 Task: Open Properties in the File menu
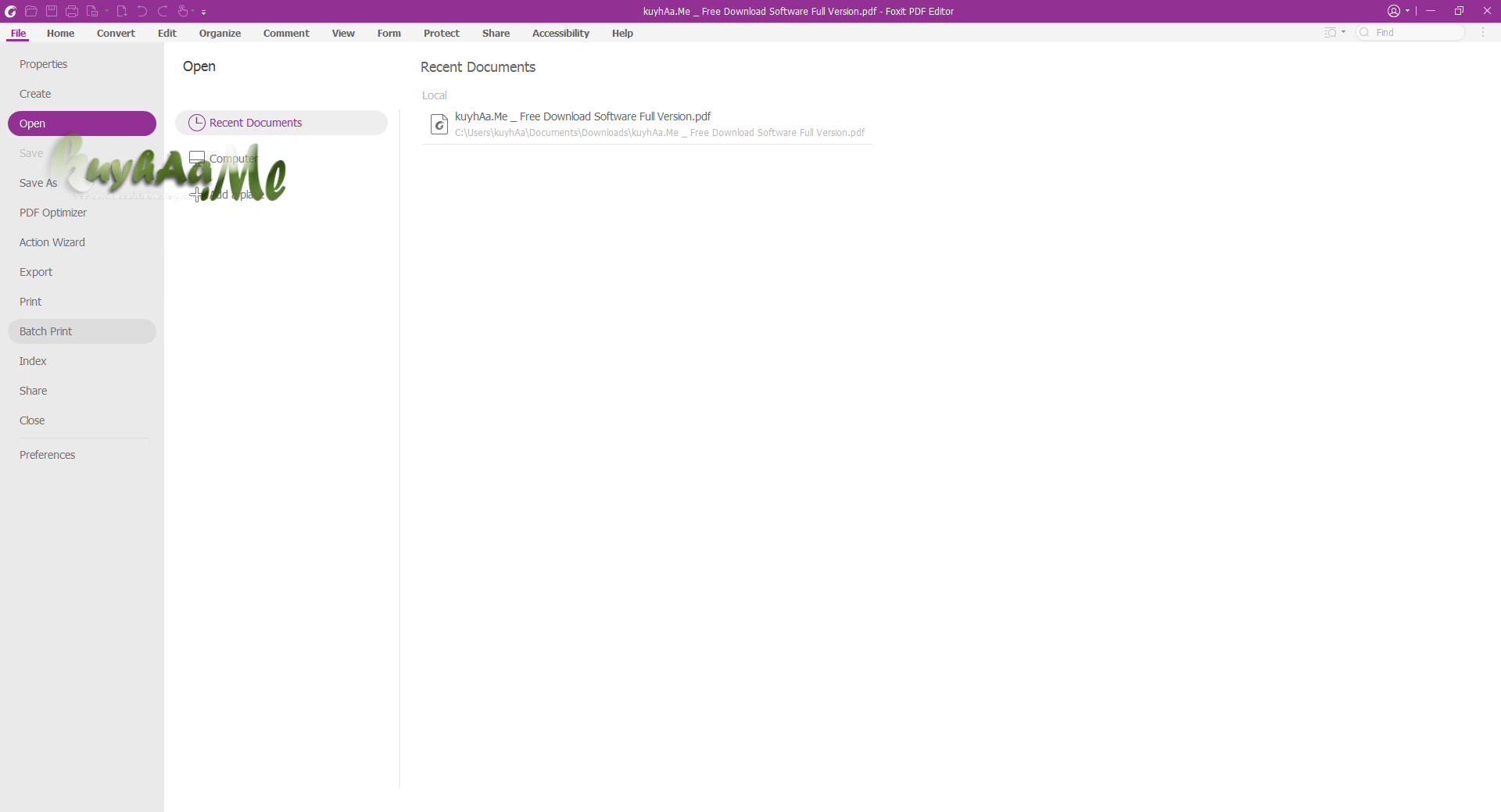point(82,64)
